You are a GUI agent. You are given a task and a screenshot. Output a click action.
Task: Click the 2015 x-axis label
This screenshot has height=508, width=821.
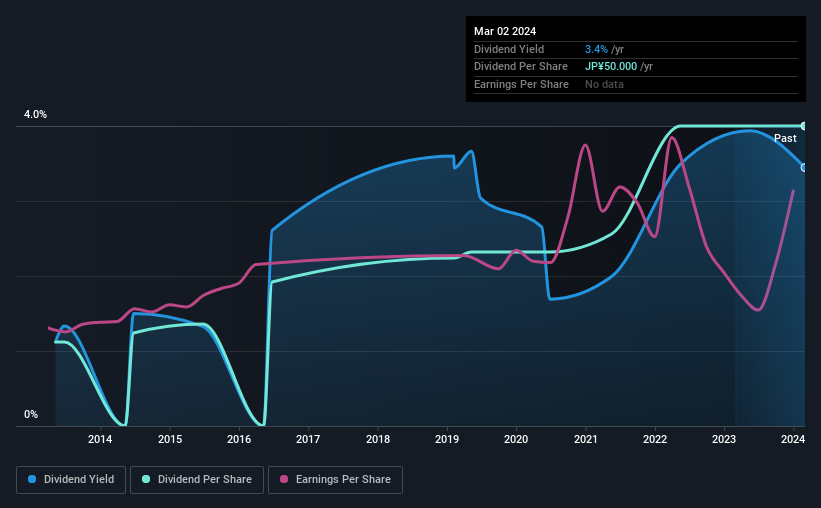click(170, 439)
